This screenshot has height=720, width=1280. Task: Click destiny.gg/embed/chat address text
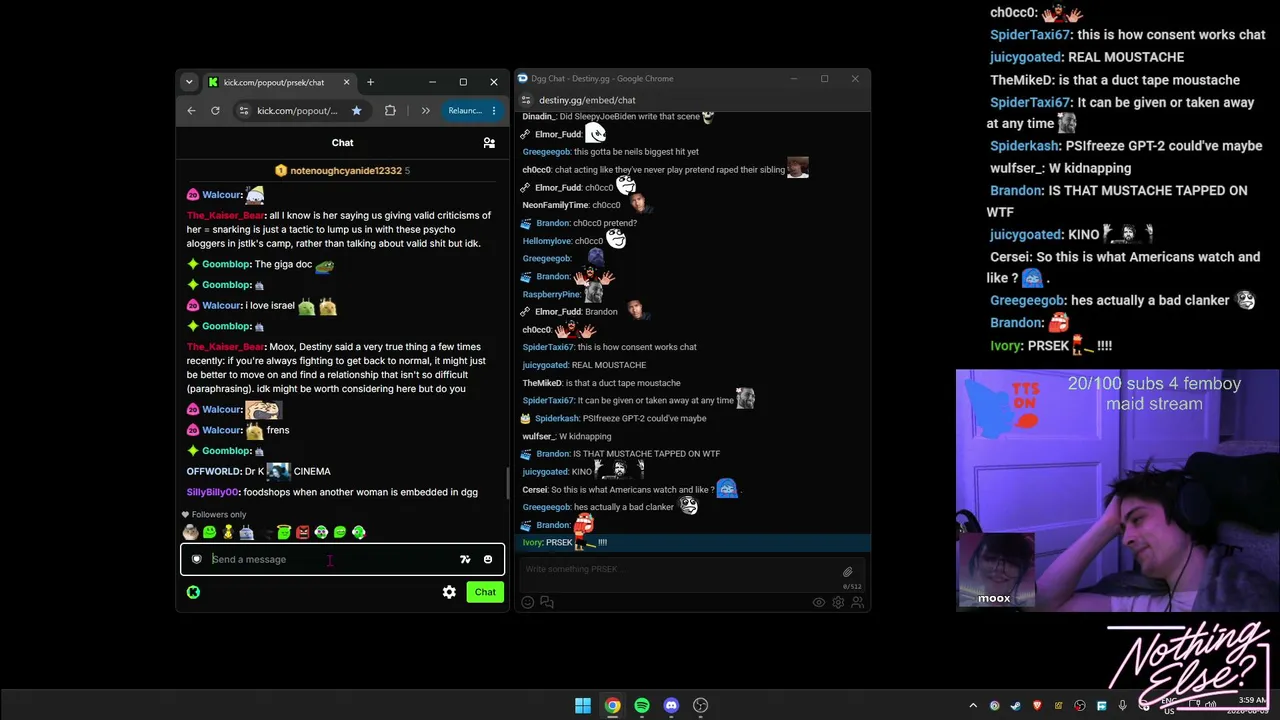587,100
